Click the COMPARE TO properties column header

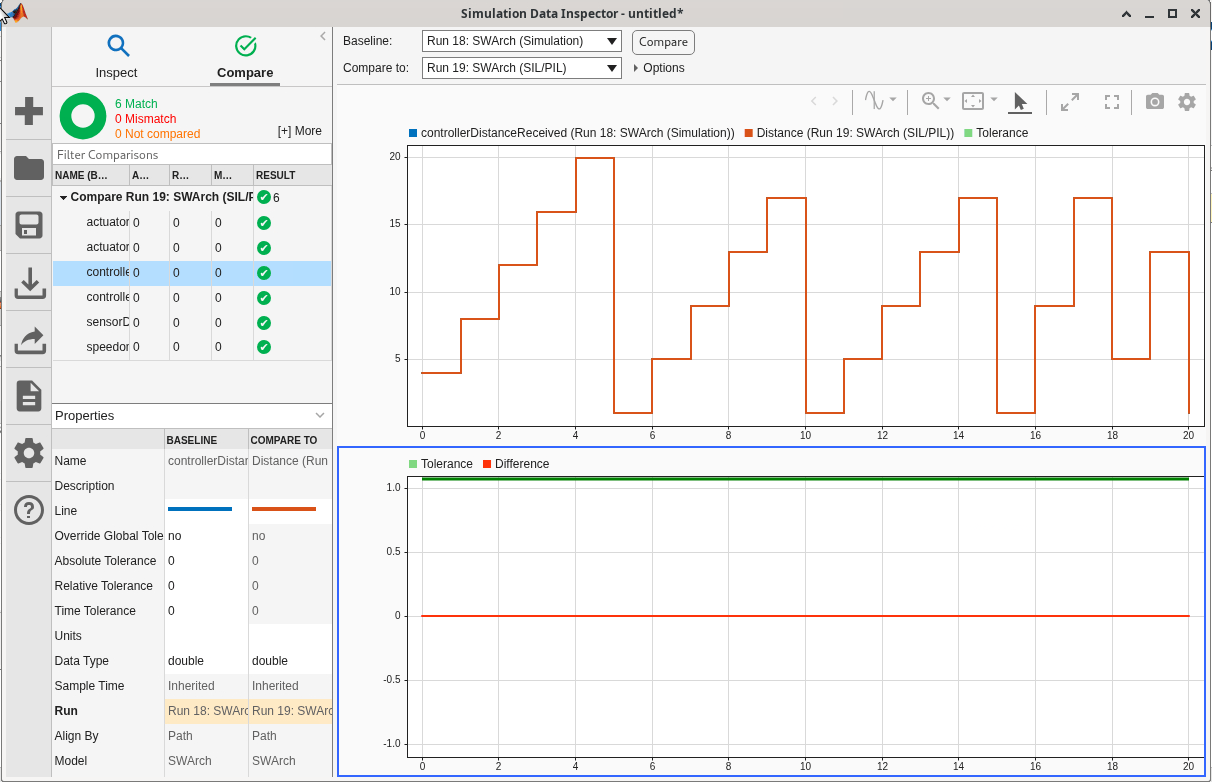(x=290, y=440)
